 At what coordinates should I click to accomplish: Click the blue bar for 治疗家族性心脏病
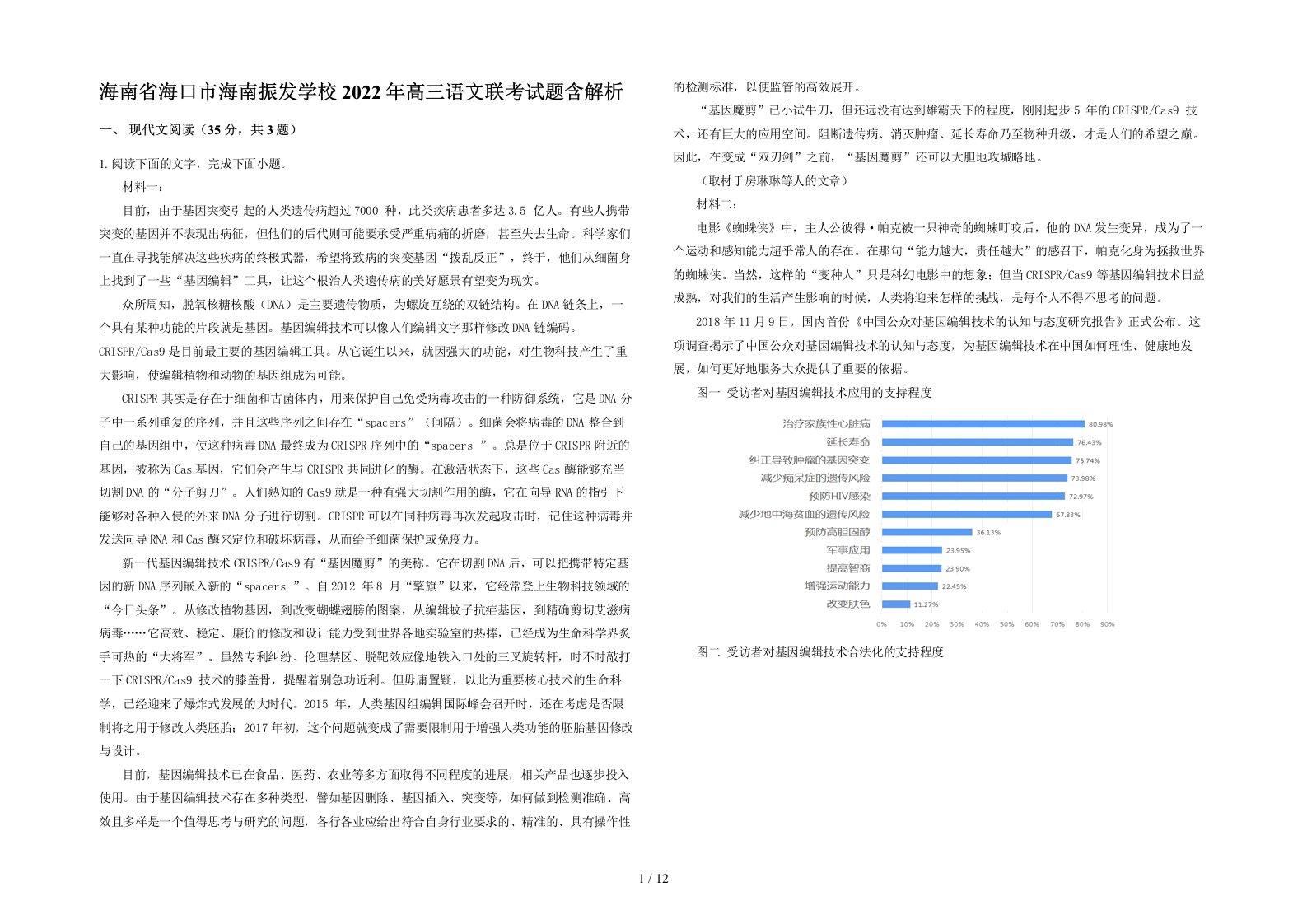coord(983,424)
